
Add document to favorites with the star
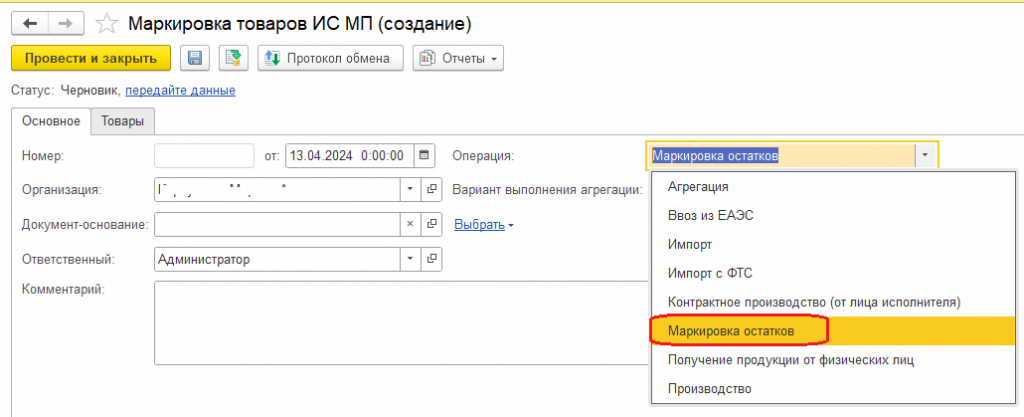click(106, 24)
